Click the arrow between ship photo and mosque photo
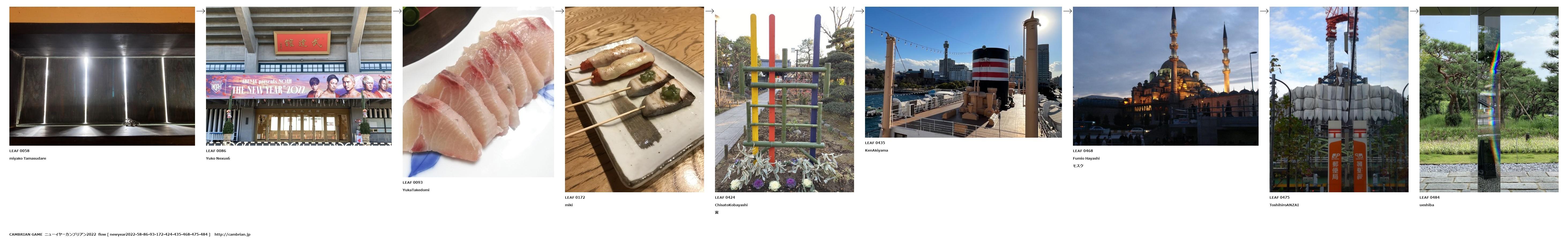Image resolution: width=1568 pixels, height=241 pixels. pos(1067,10)
